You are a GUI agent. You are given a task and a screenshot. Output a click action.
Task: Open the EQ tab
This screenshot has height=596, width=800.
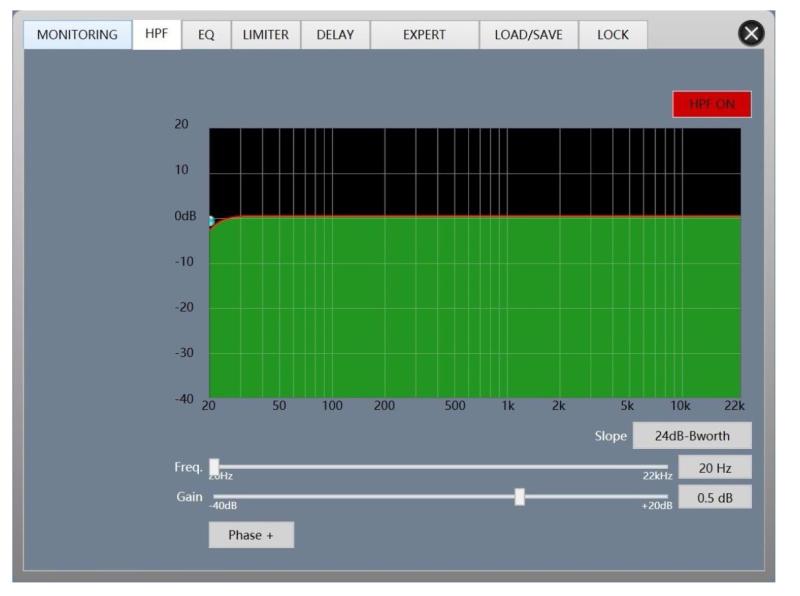pos(206,34)
